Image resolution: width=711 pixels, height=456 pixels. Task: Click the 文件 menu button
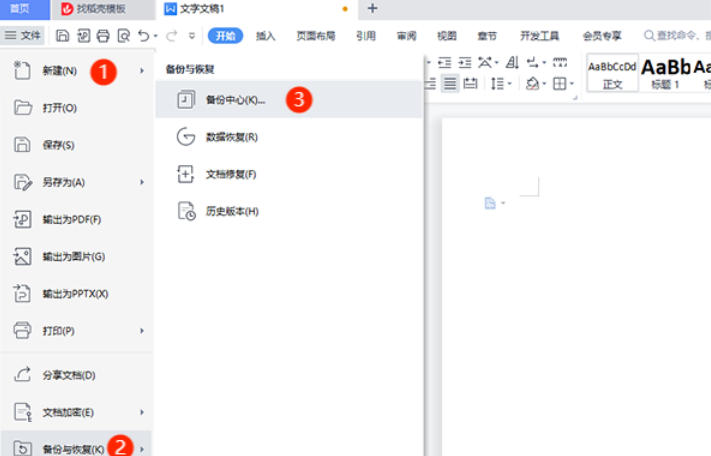pos(23,36)
